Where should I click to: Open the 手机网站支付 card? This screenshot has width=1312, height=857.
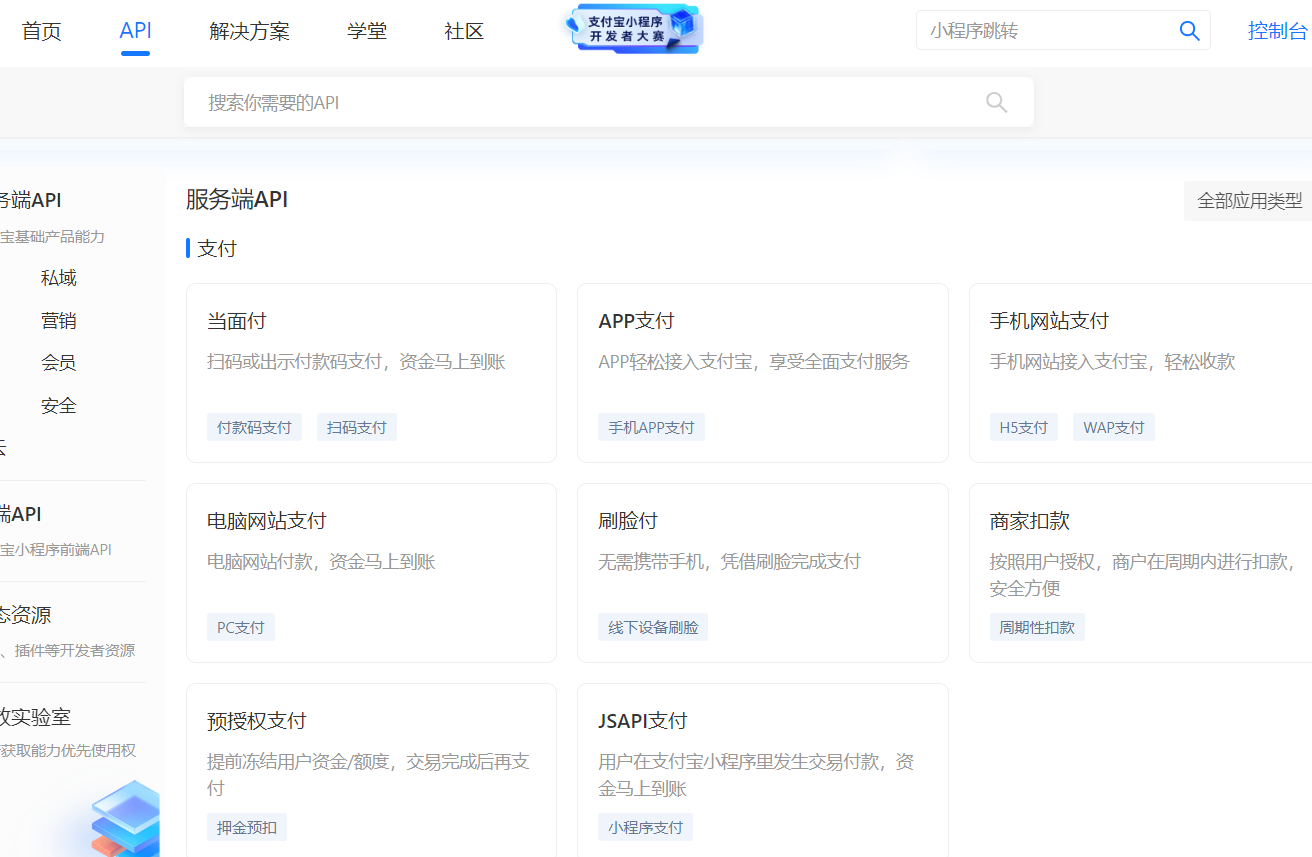pos(1140,373)
